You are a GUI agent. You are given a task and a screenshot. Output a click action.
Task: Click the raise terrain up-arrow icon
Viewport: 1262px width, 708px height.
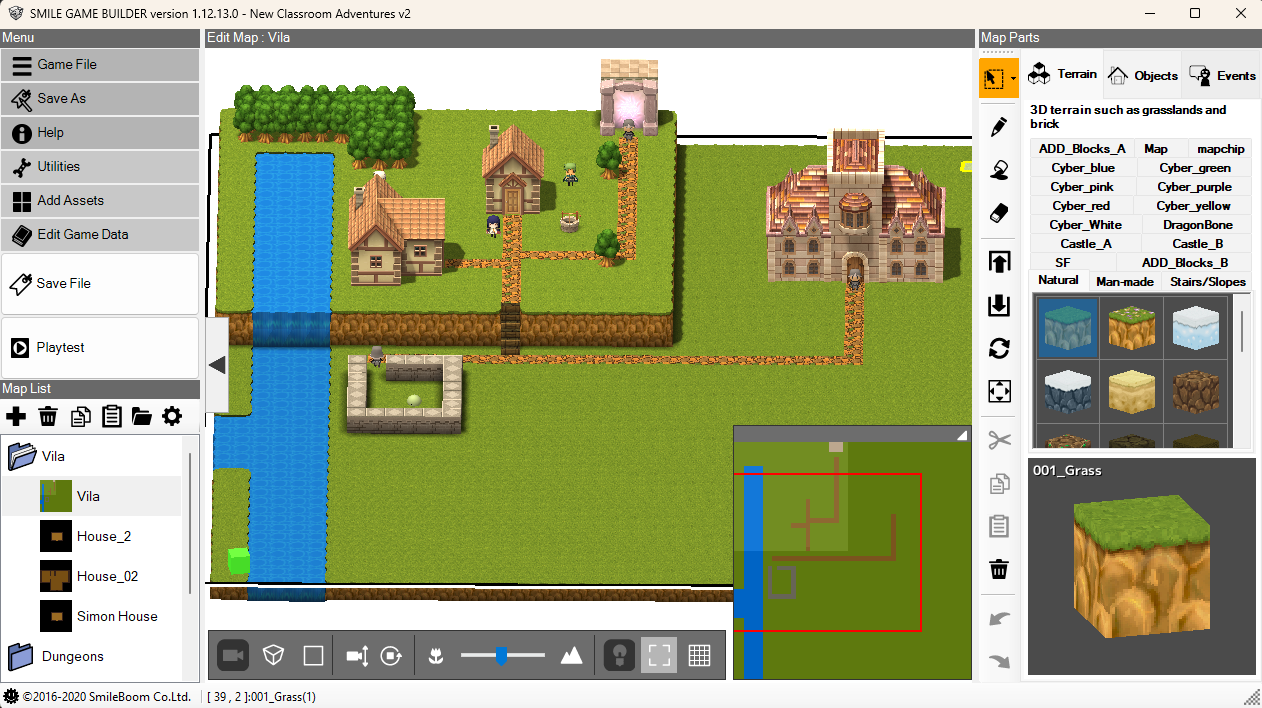(998, 262)
